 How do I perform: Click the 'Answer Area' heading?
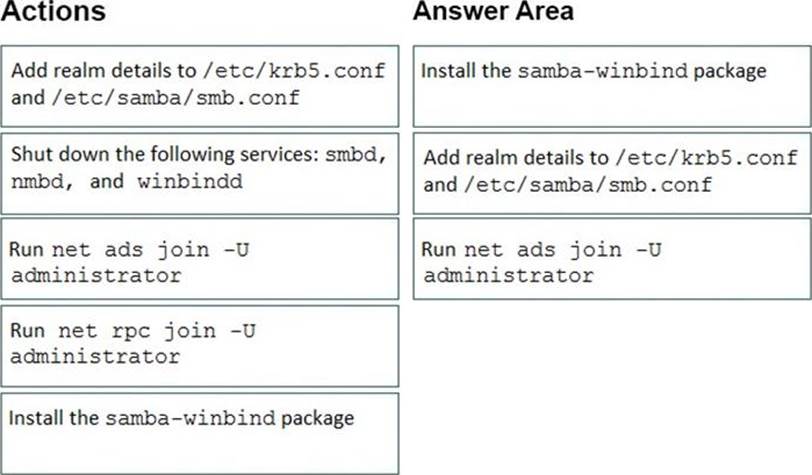point(494,12)
